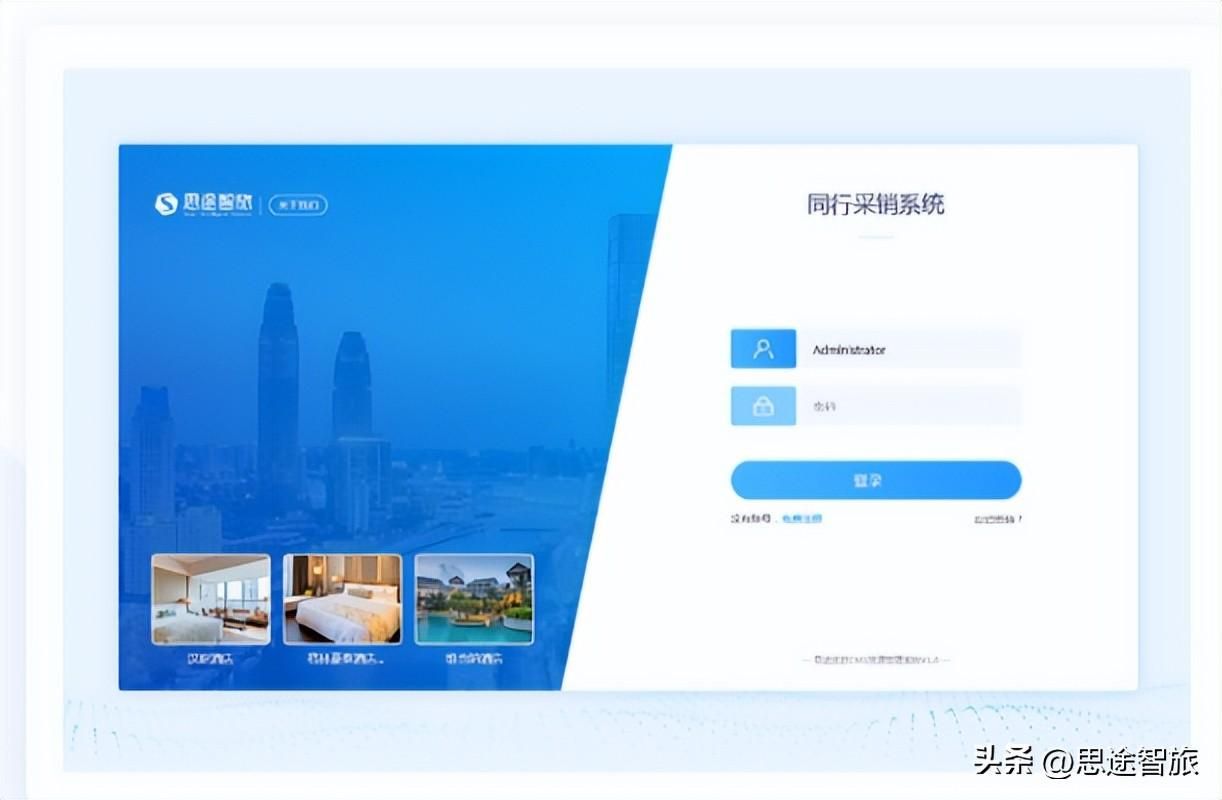
Task: Click the forgot password link
Action: 998,519
